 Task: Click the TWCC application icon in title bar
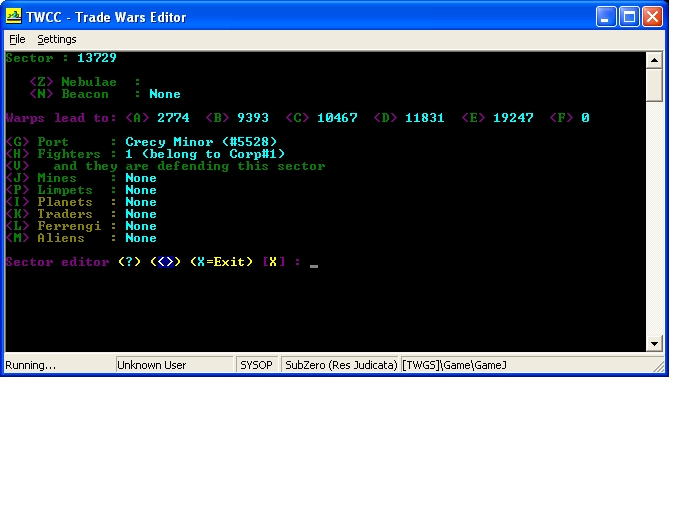(x=13, y=17)
